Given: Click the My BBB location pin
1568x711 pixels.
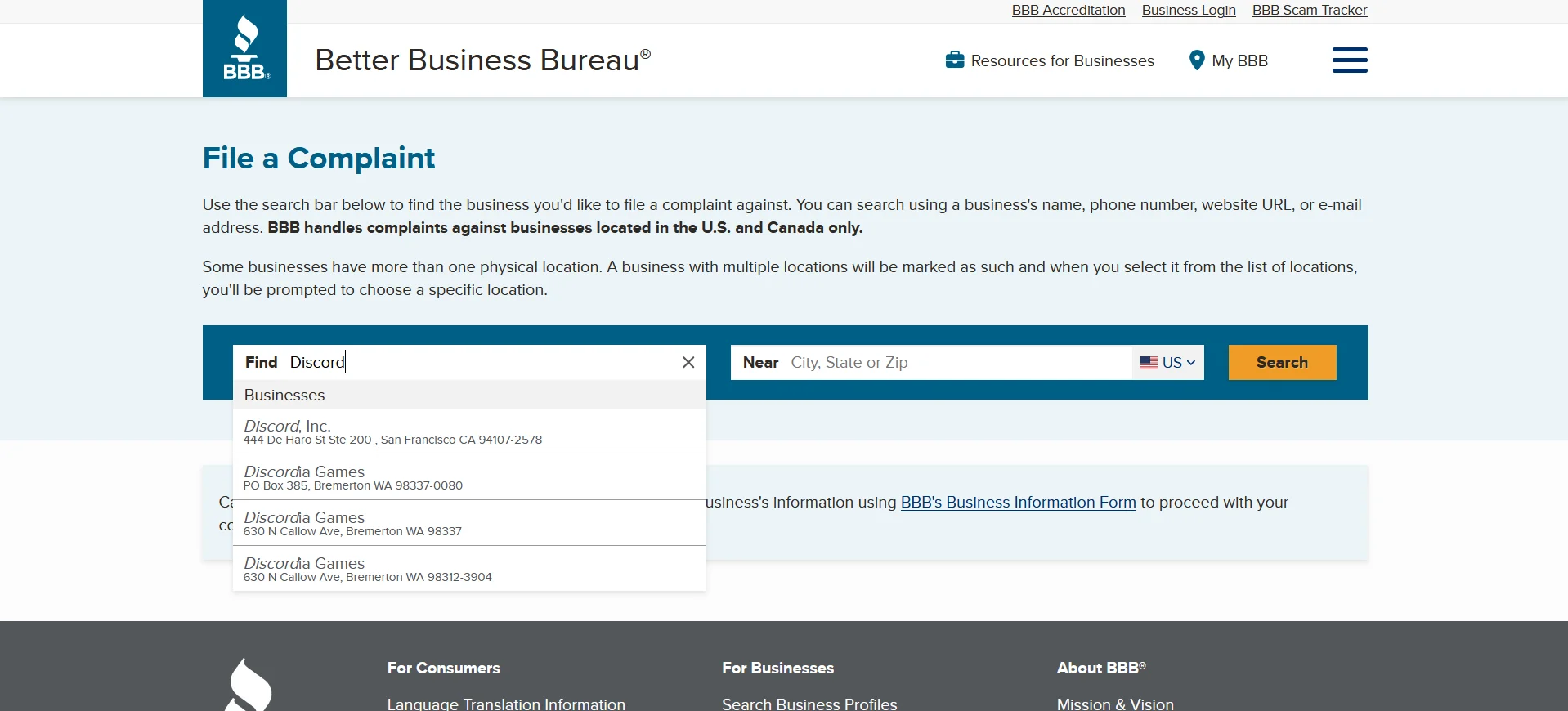Looking at the screenshot, I should coord(1197,60).
